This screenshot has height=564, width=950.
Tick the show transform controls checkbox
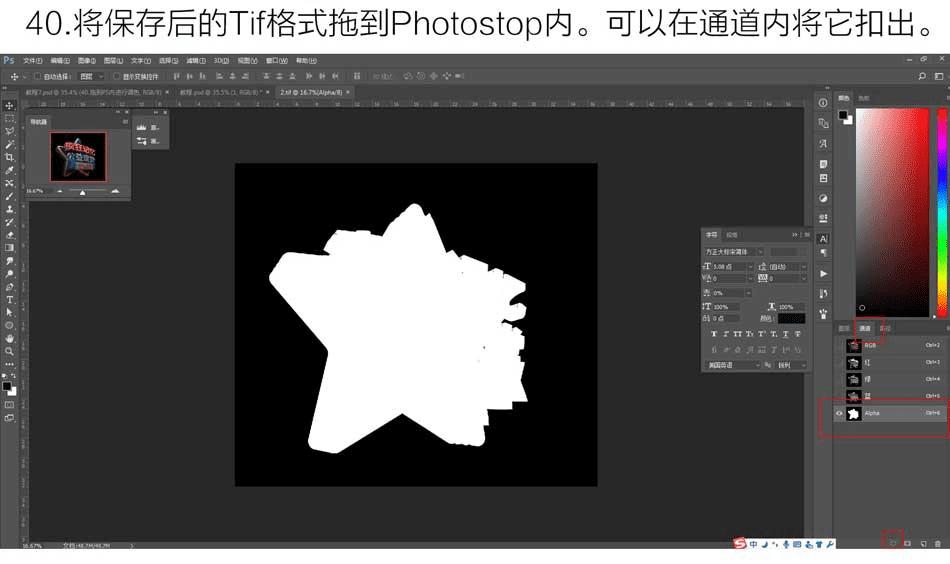coord(117,76)
